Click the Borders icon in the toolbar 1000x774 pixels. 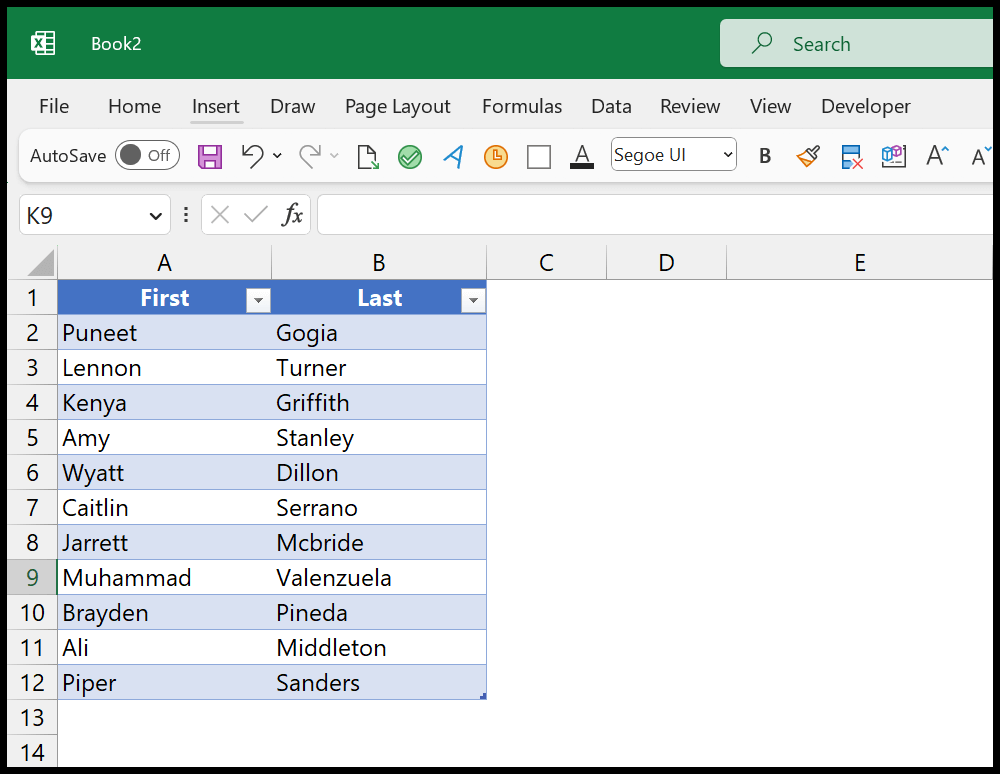coord(538,156)
